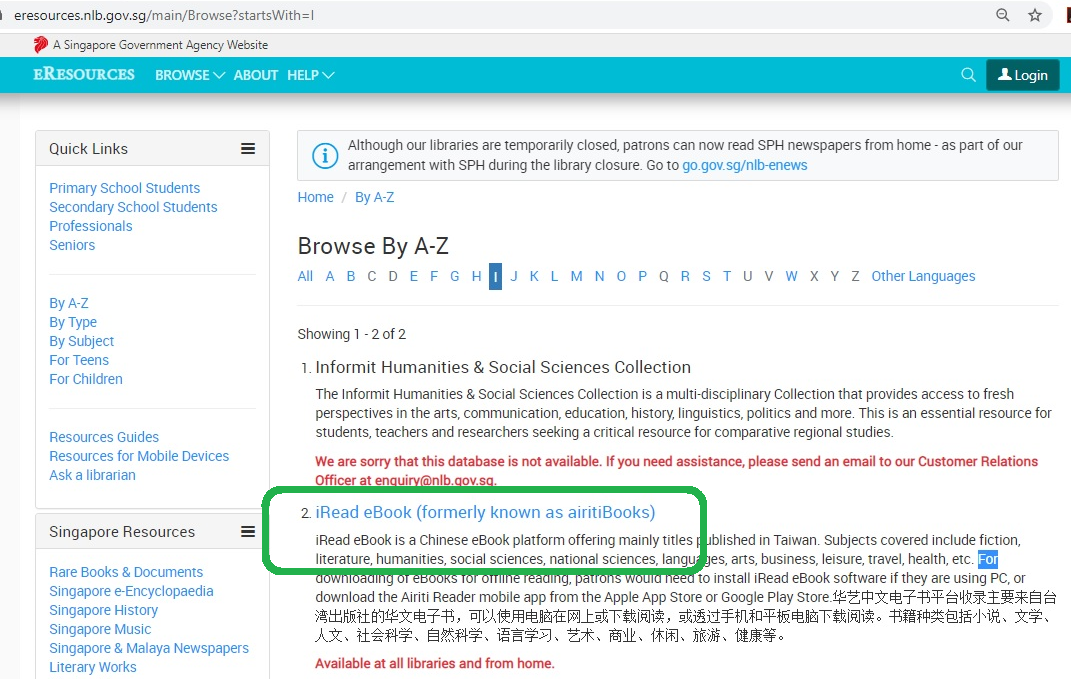Expand the HELP dropdown menu
The image size is (1071, 679).
coord(310,75)
